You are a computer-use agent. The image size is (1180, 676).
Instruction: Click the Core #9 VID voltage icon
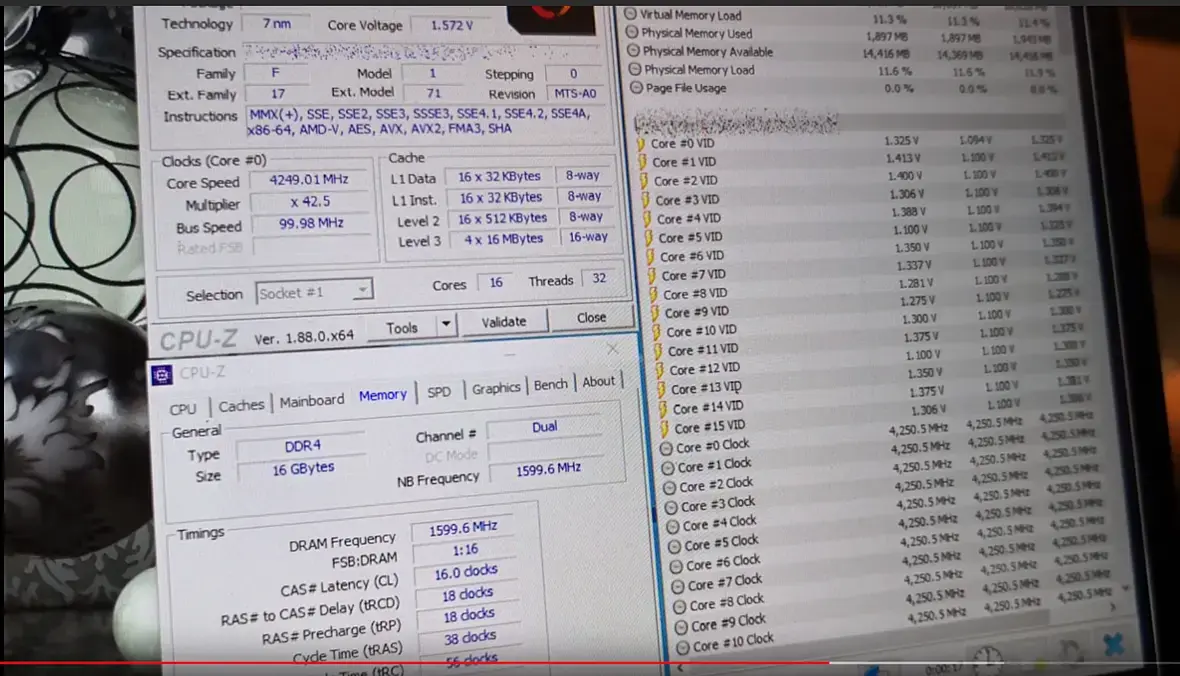coord(655,312)
